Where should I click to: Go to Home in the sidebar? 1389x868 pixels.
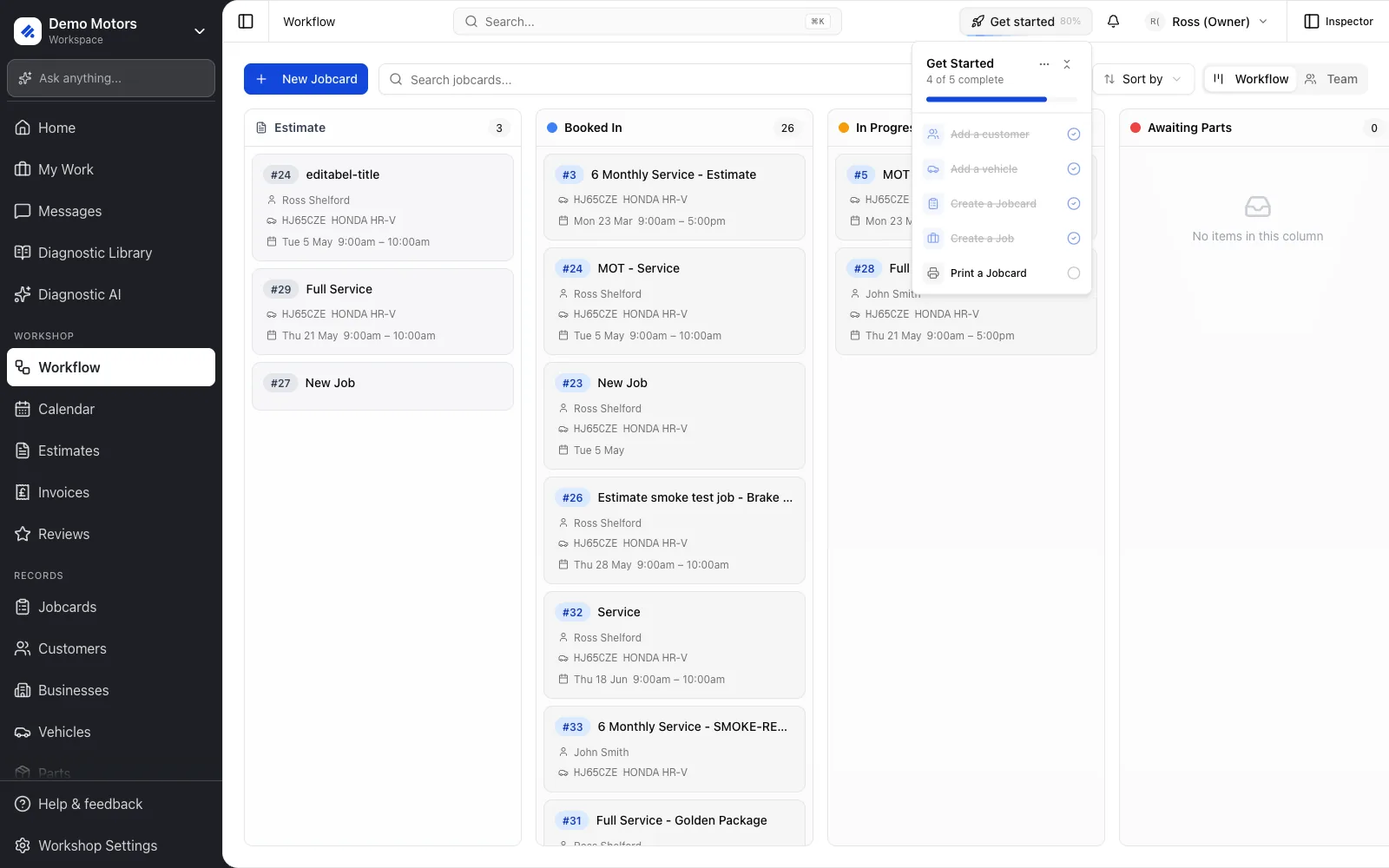click(111, 128)
